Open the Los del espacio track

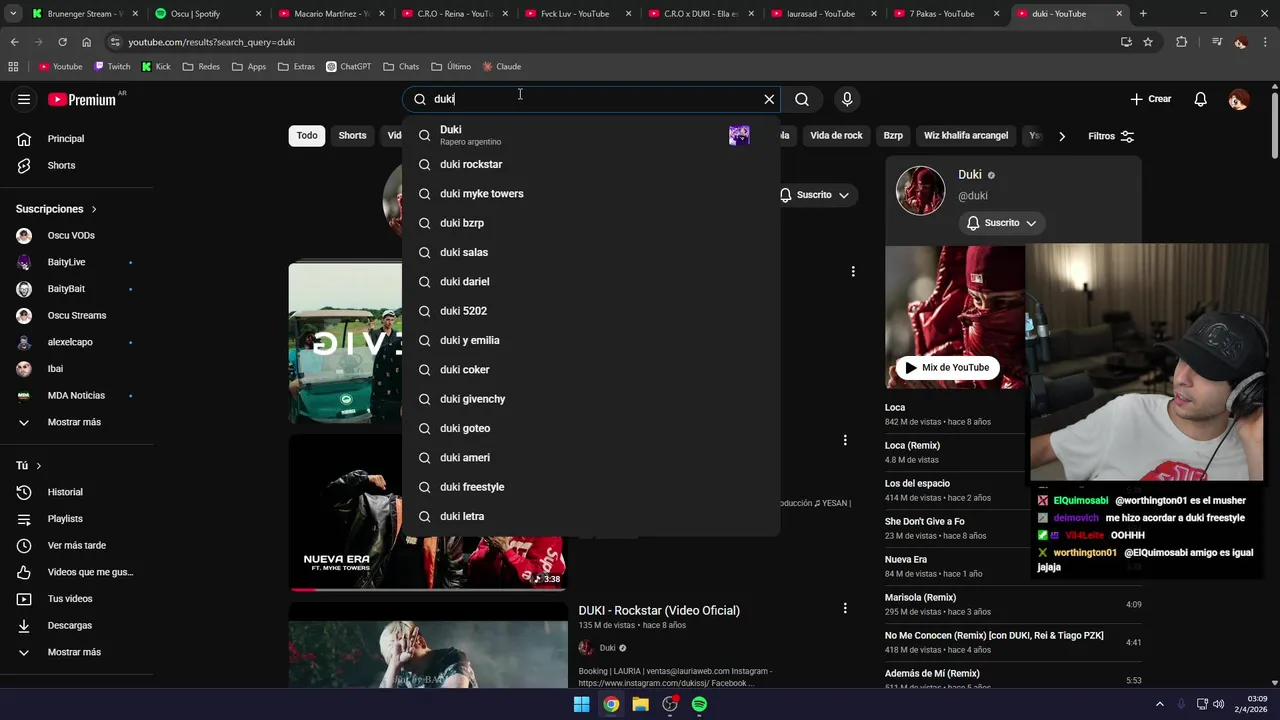pos(917,483)
